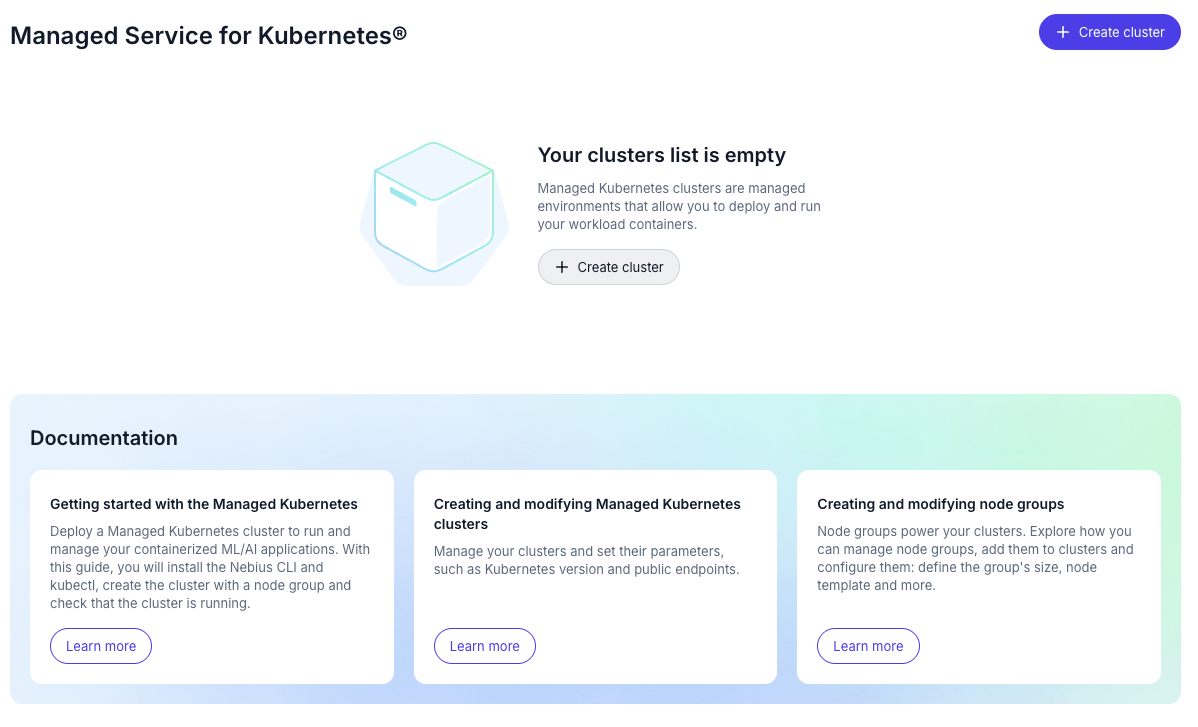Click the Documentation section heading
Image resolution: width=1198 pixels, height=727 pixels.
[104, 438]
